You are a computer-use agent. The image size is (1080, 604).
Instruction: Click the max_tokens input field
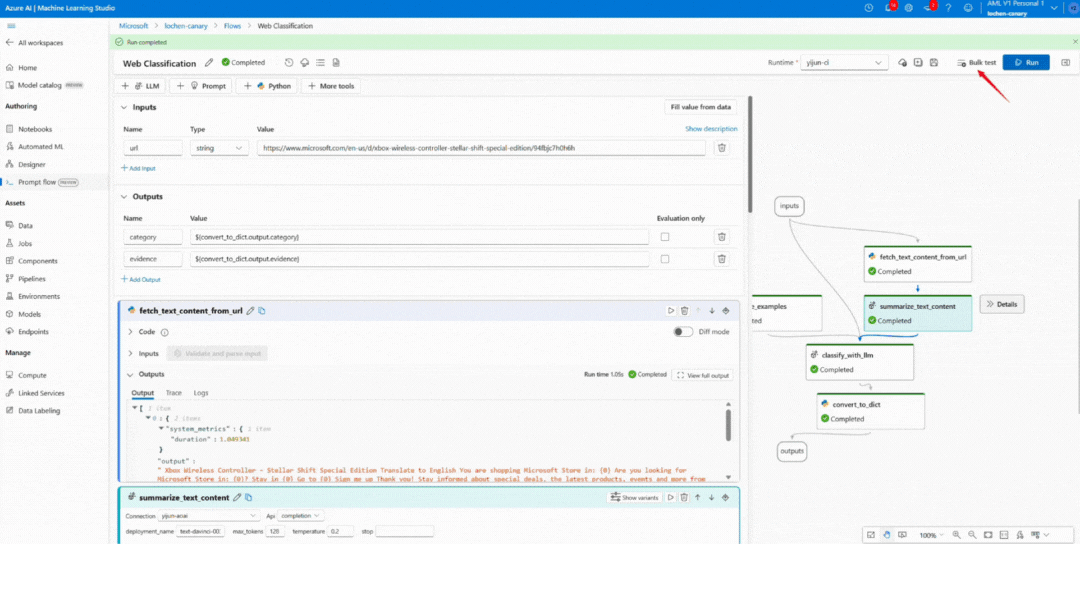pyautogui.click(x=276, y=532)
